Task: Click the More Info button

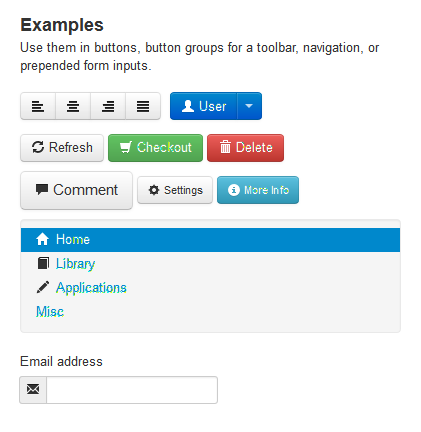Action: [258, 190]
